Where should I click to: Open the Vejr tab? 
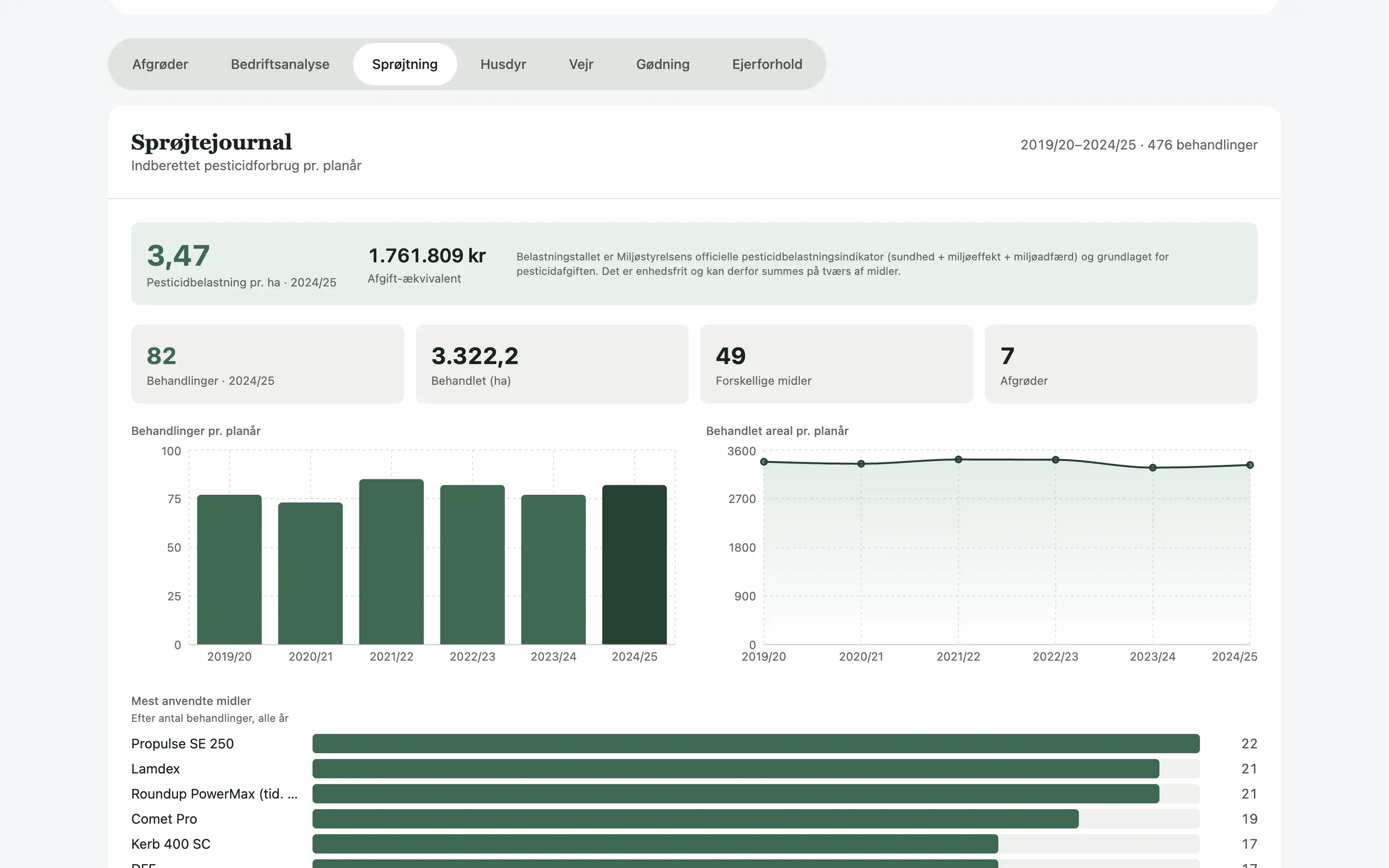tap(581, 64)
